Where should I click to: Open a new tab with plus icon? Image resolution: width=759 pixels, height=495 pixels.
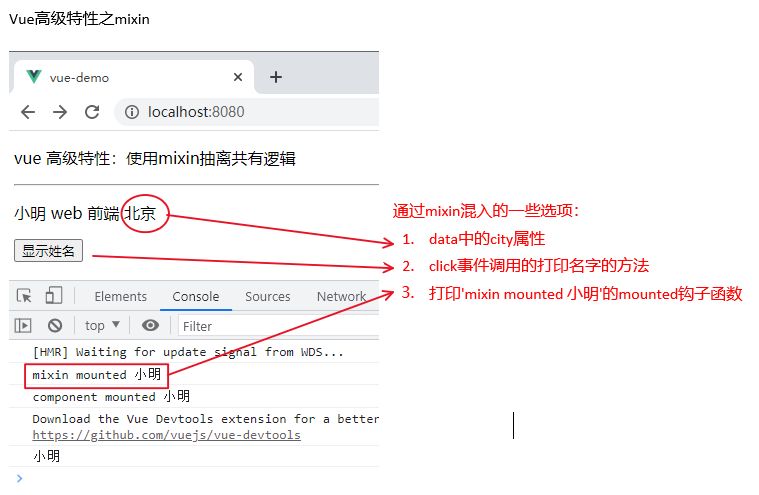tap(276, 77)
